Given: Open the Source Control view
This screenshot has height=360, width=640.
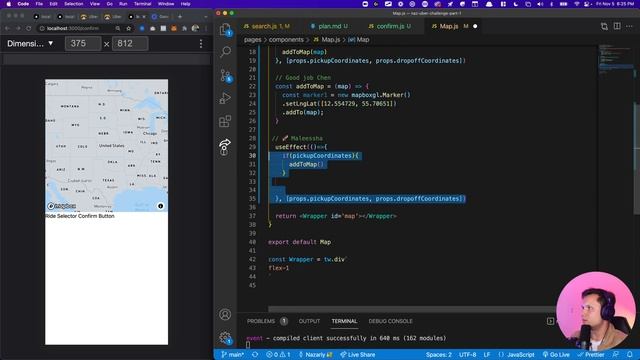Looking at the screenshot, I should point(225,76).
